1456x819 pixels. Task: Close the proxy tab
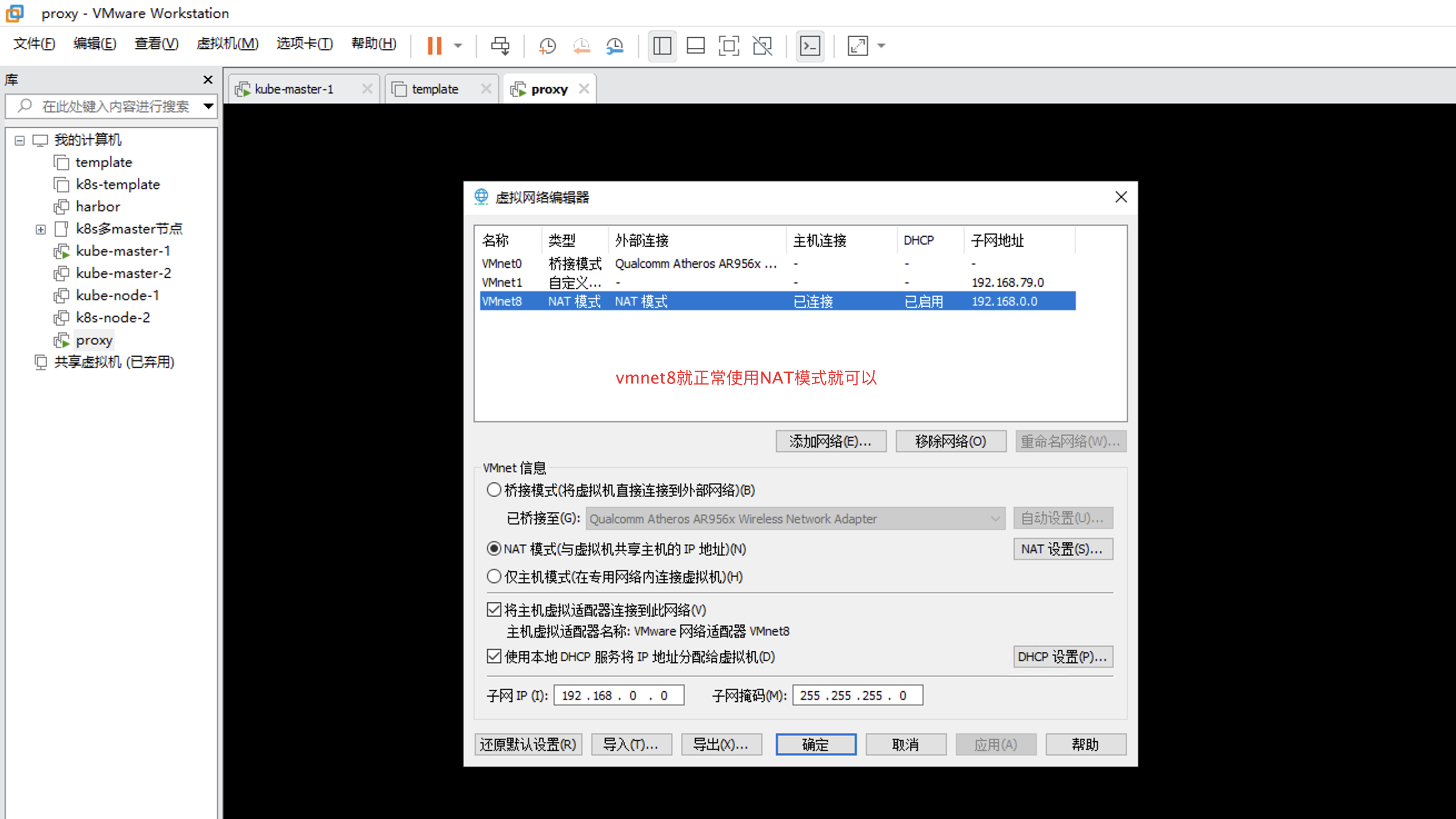point(585,89)
